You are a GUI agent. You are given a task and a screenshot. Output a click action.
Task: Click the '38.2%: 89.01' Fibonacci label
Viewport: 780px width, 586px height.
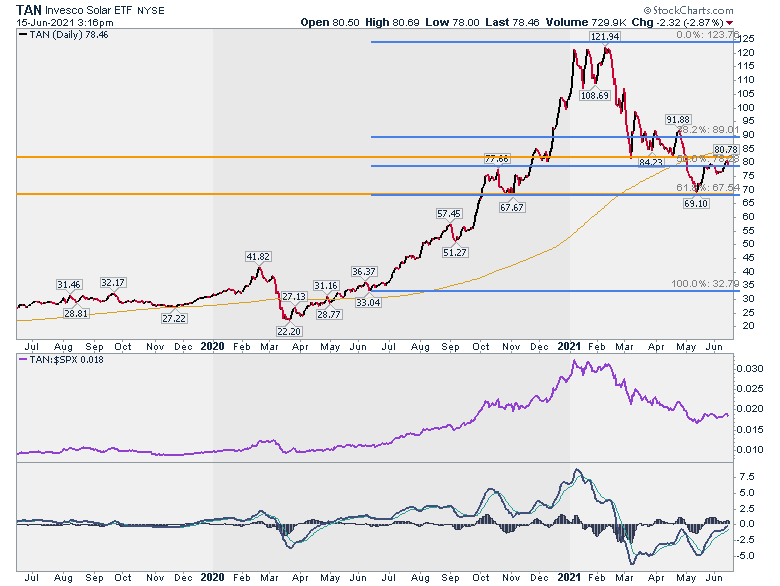708,129
